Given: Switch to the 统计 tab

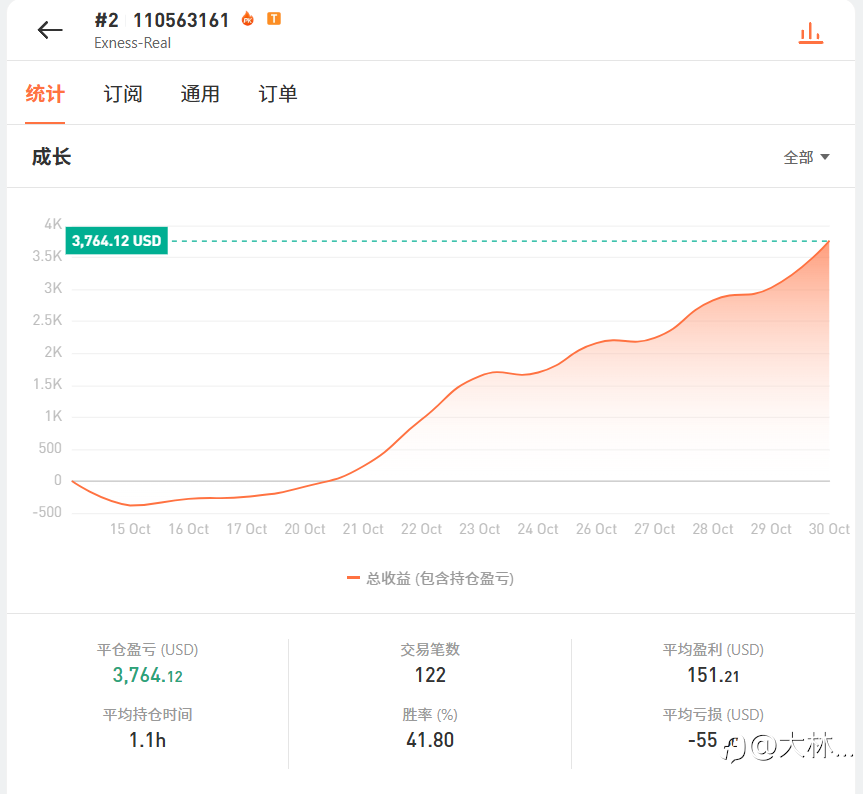Looking at the screenshot, I should pyautogui.click(x=45, y=94).
